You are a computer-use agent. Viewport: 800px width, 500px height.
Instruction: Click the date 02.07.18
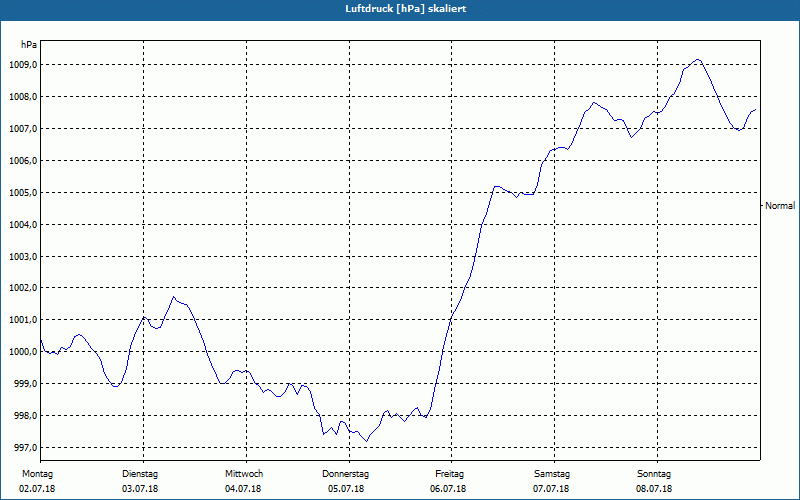pos(37,489)
